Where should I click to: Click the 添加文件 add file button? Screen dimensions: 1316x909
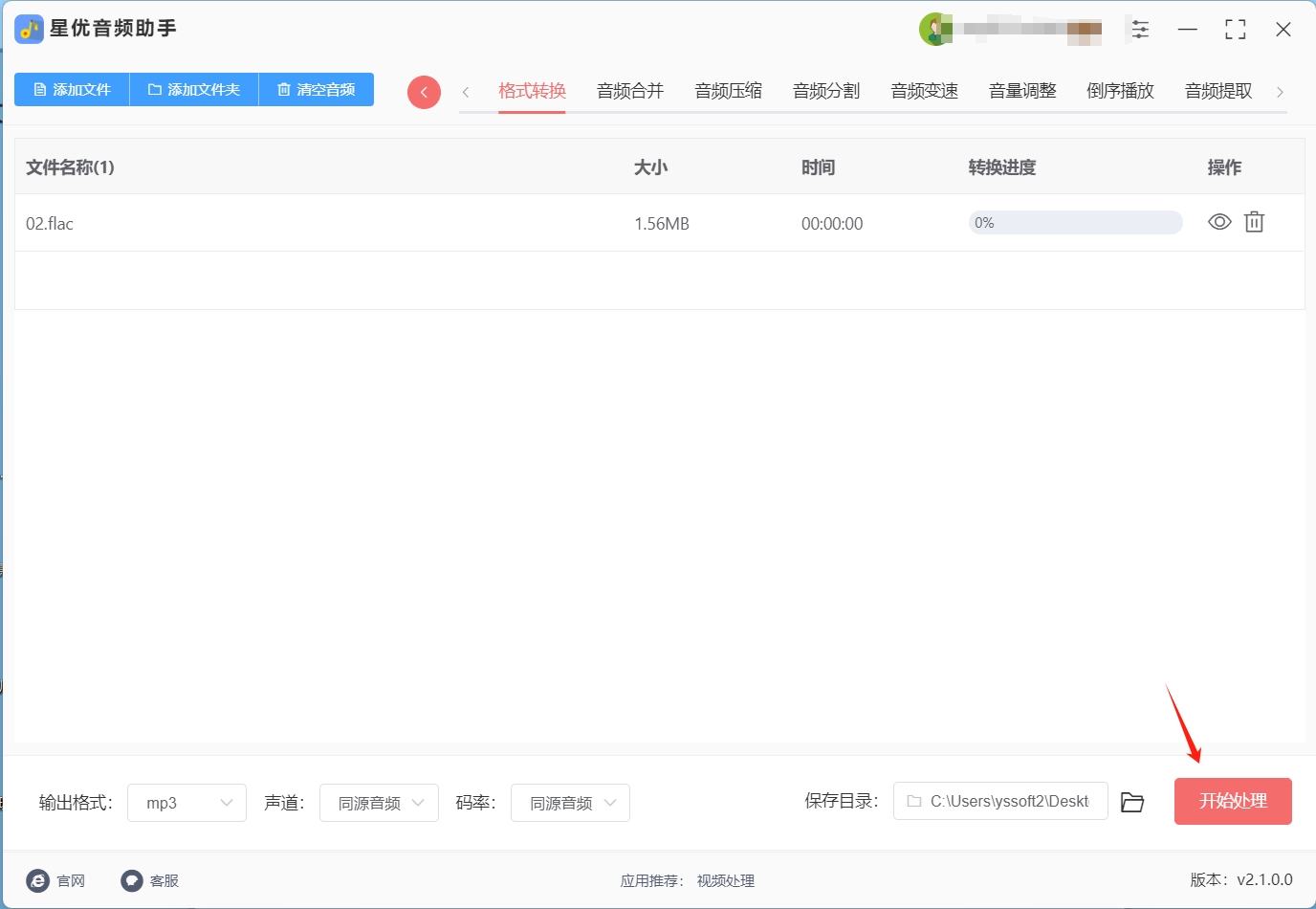pyautogui.click(x=72, y=90)
